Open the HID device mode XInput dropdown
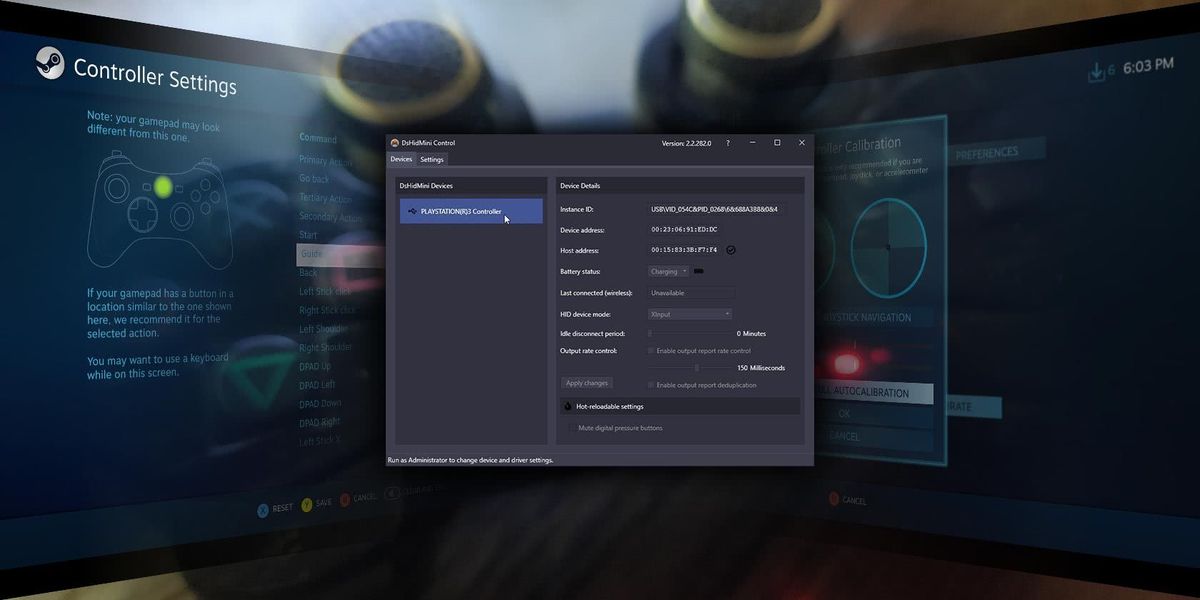Screen dimensions: 1200x600 [x=690, y=314]
